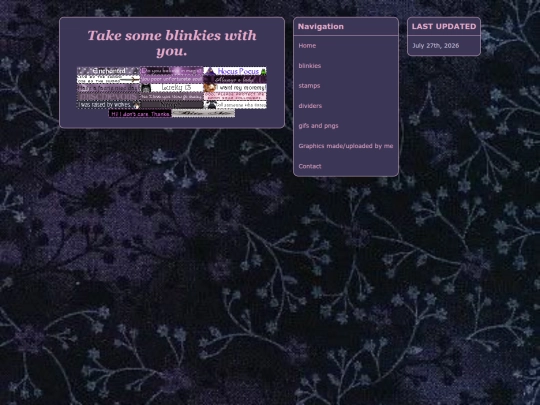540x405 pixels.
Task: Select the Hocus Pocus blinkie
Action: coord(235,71)
